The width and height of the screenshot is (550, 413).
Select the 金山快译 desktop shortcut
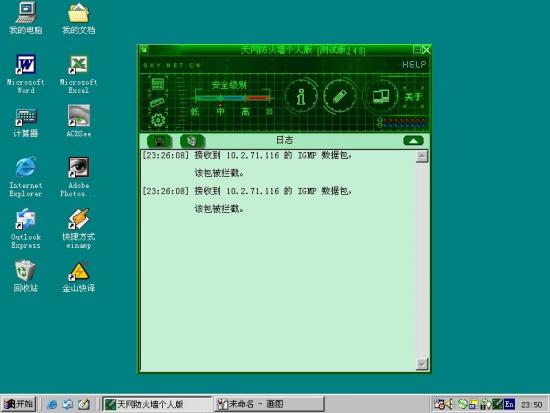point(79,277)
